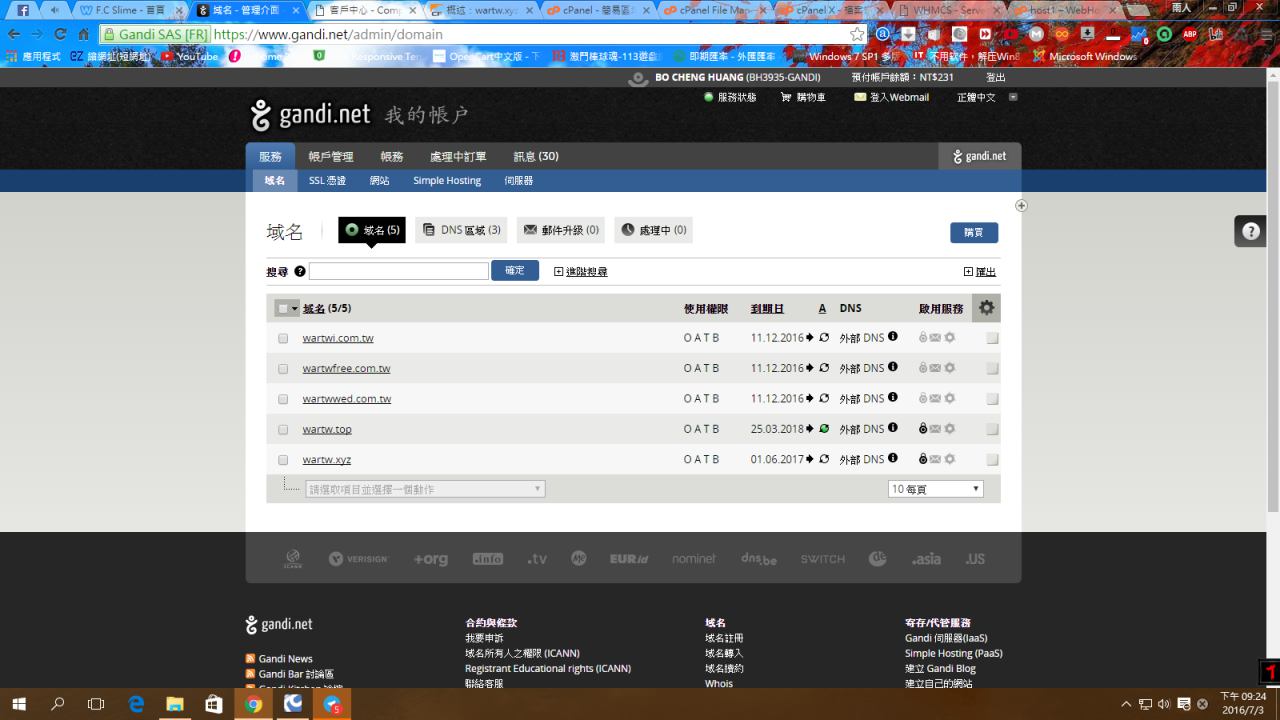Expand the 進階搜尋 advanced search
1280x720 pixels.
[580, 271]
